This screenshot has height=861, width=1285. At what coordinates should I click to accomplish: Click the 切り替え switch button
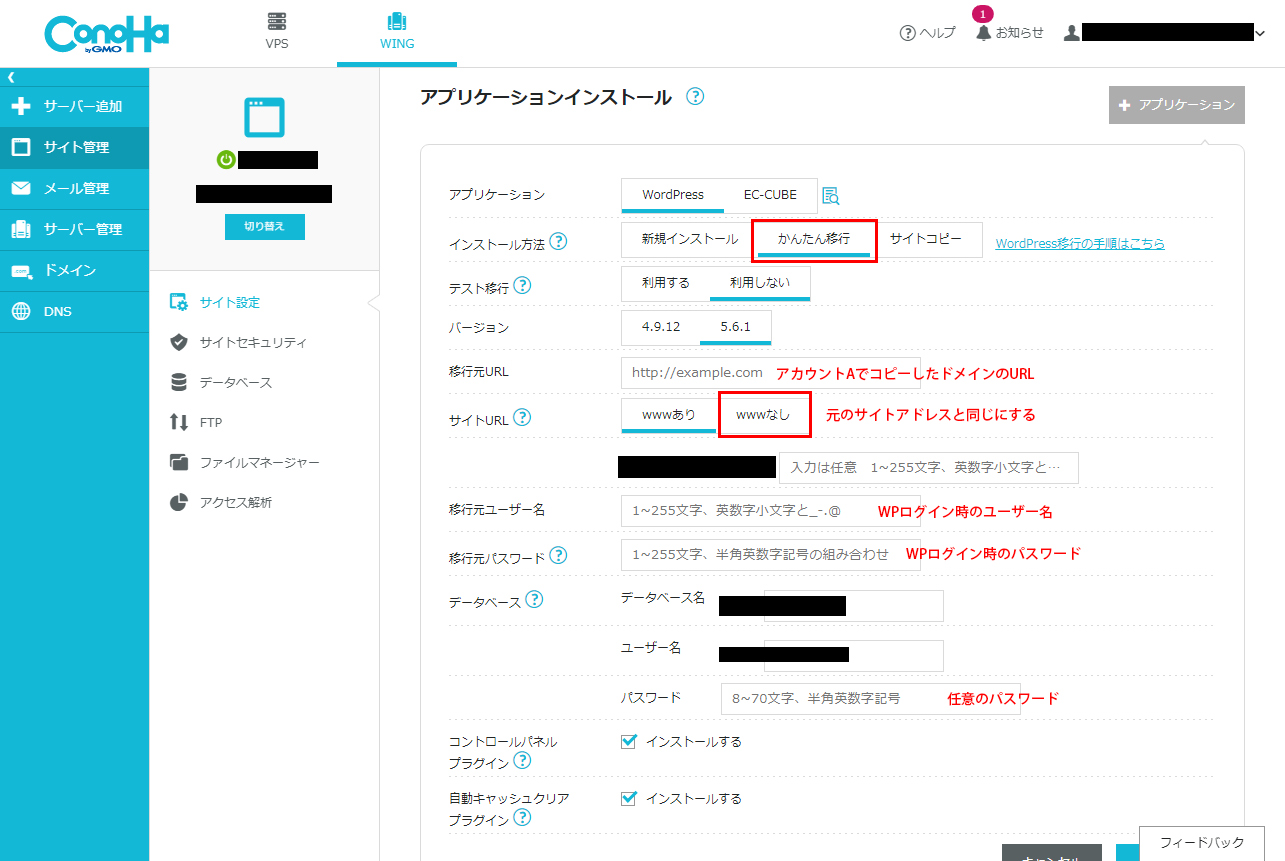click(x=265, y=227)
